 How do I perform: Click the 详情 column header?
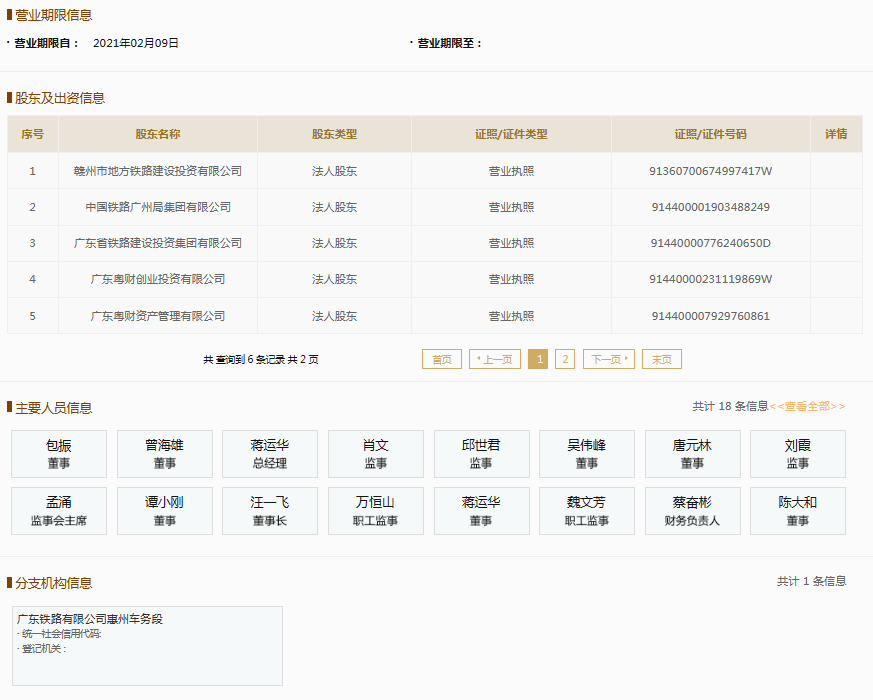[x=836, y=134]
